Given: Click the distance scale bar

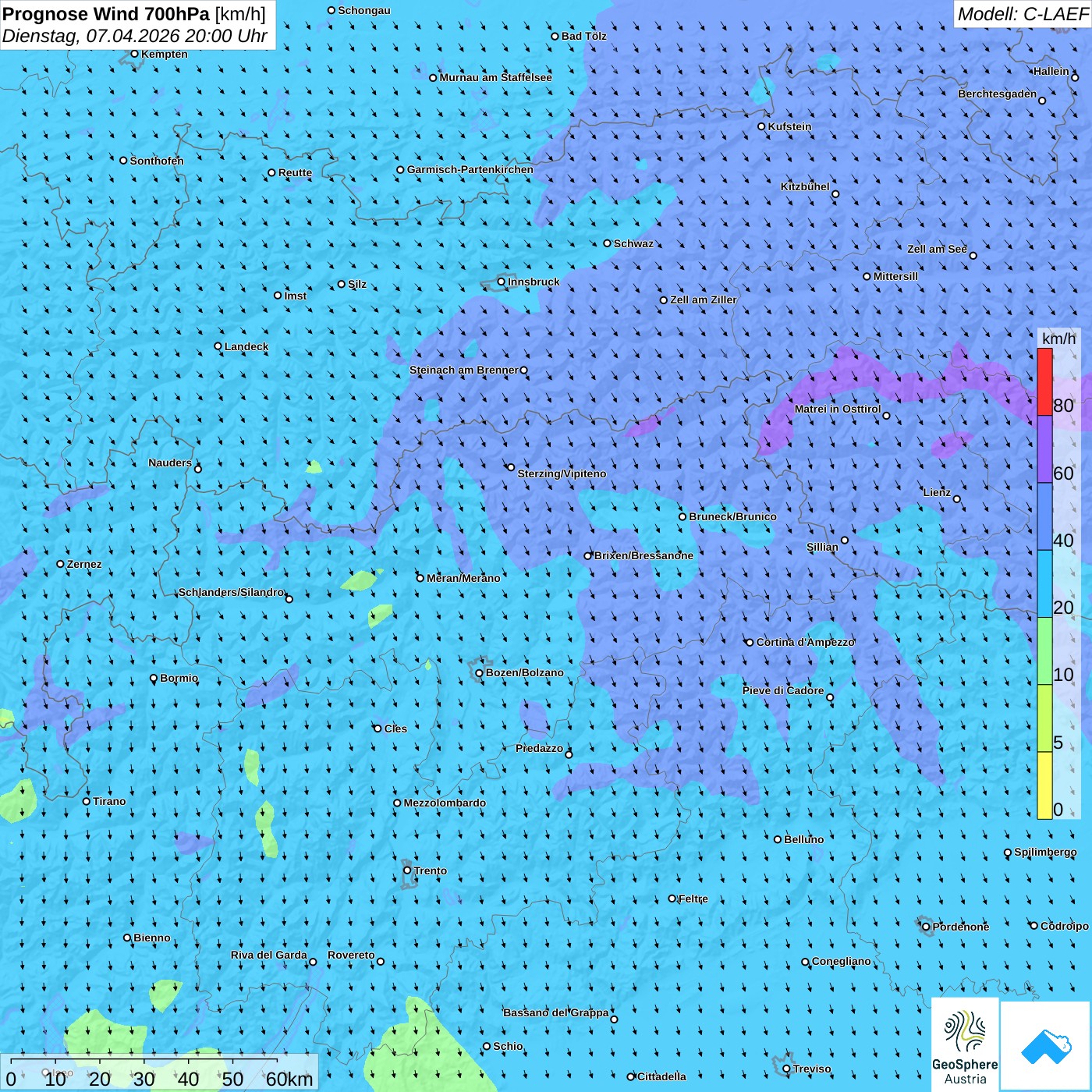Looking at the screenshot, I should click(159, 1072).
